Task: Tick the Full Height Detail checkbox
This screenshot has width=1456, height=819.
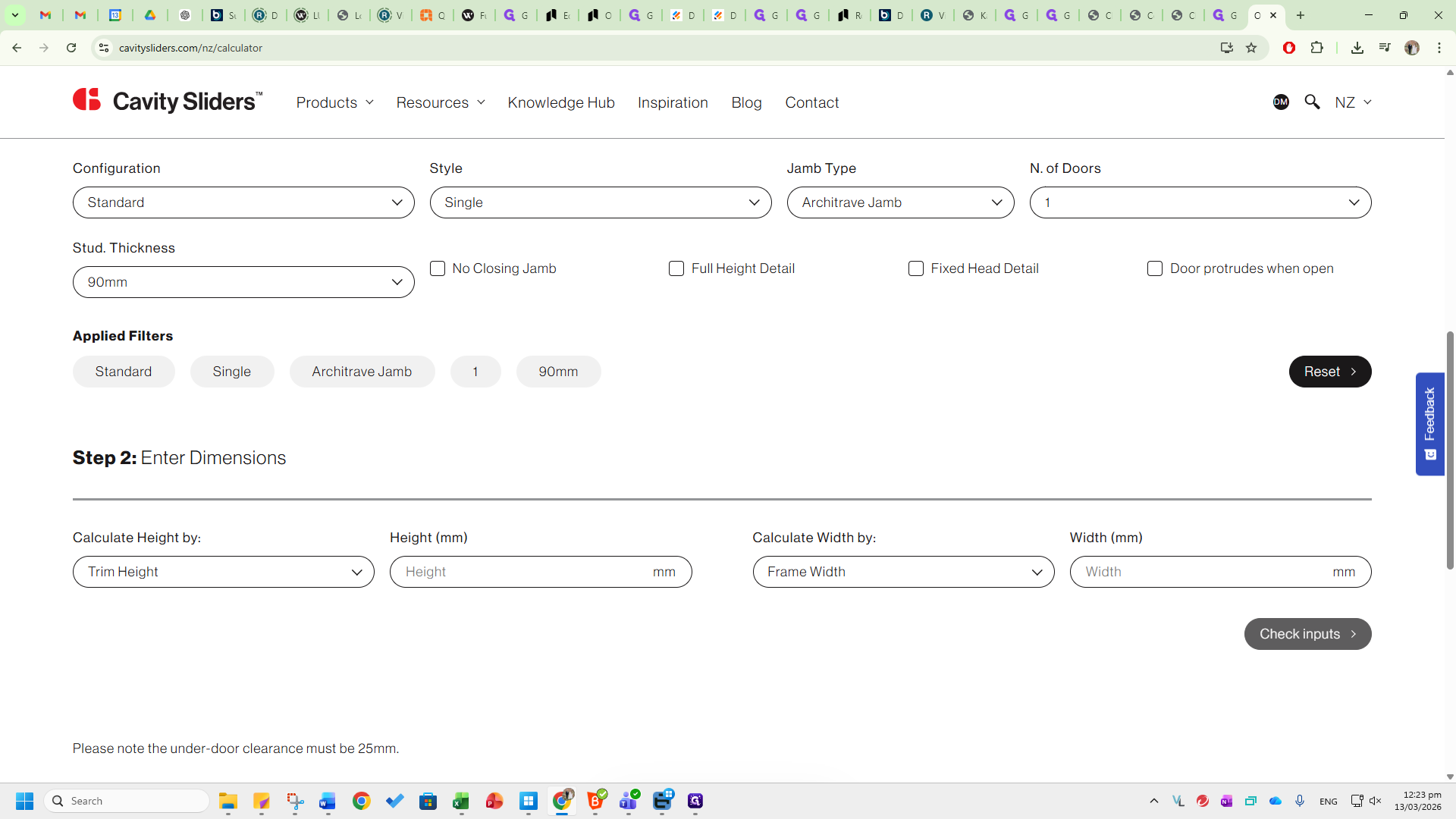Action: click(676, 268)
